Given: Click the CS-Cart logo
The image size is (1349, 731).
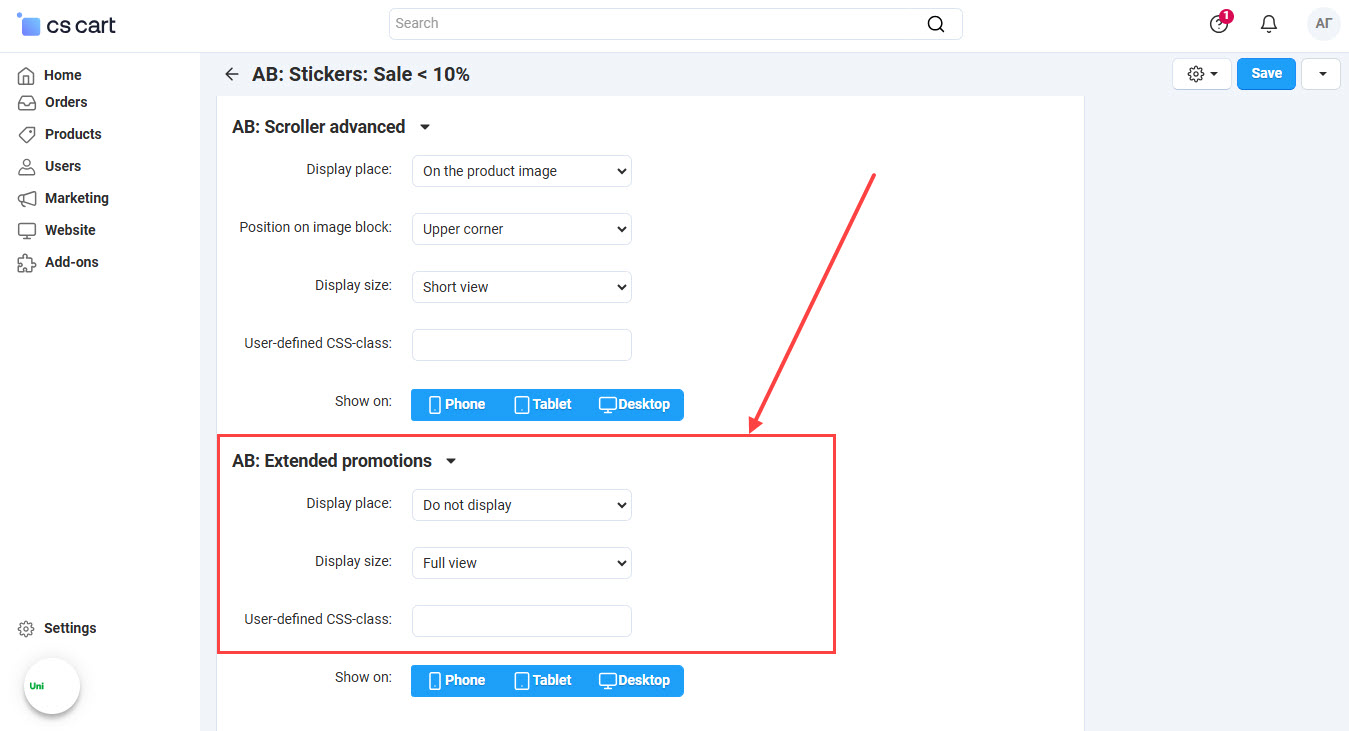Looking at the screenshot, I should 67,25.
